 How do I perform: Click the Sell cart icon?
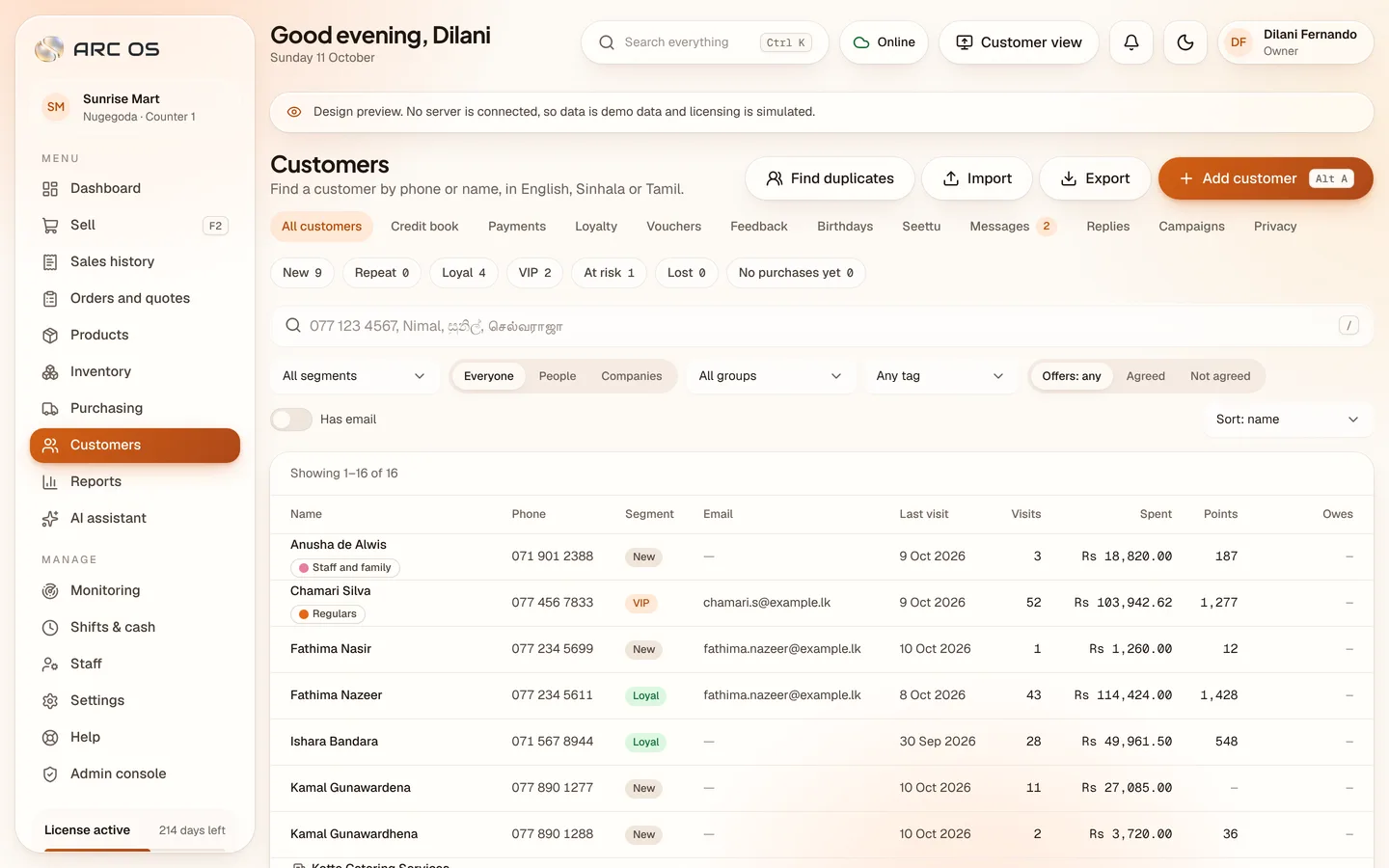pyautogui.click(x=50, y=225)
